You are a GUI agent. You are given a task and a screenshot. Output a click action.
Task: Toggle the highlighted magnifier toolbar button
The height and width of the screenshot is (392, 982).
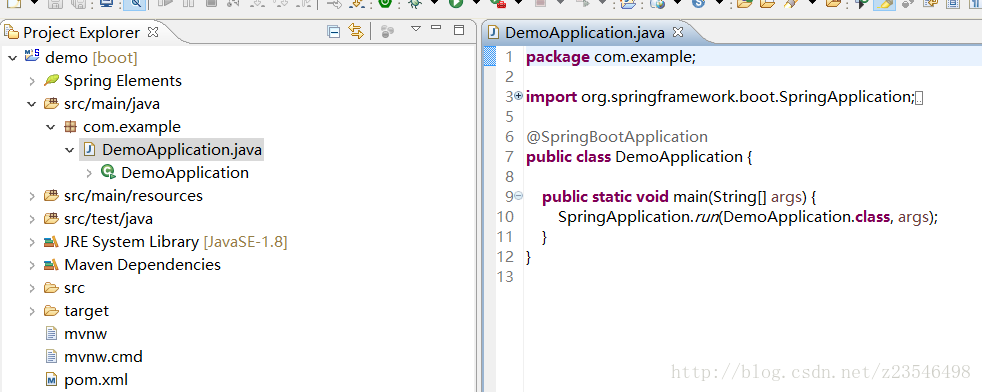click(135, 4)
